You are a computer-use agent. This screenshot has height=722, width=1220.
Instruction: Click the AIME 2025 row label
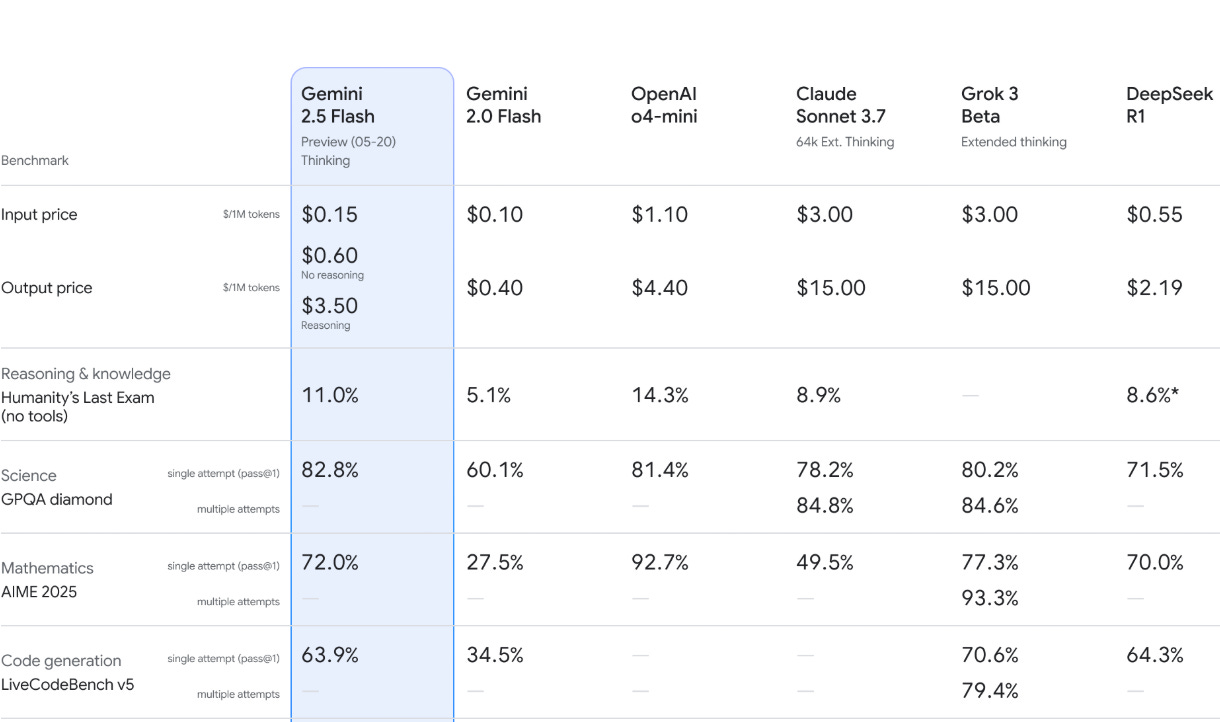click(x=39, y=592)
